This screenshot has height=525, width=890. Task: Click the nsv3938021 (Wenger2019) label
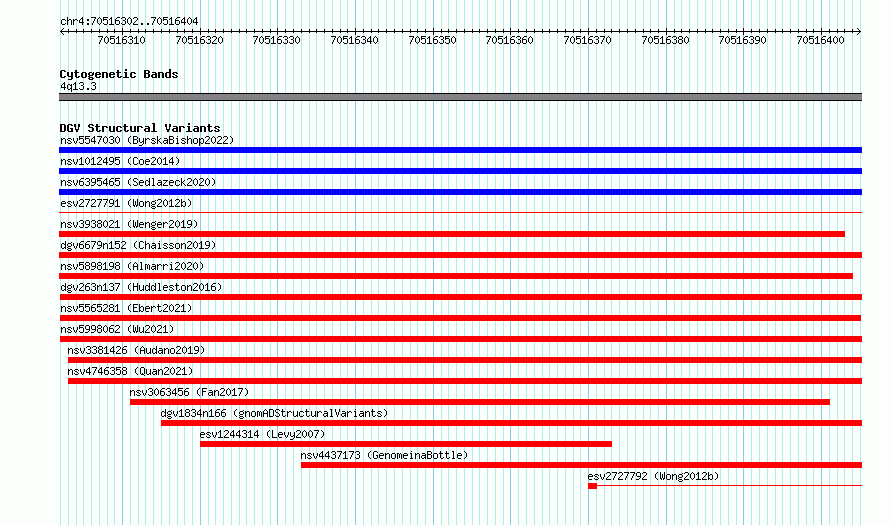(x=129, y=224)
